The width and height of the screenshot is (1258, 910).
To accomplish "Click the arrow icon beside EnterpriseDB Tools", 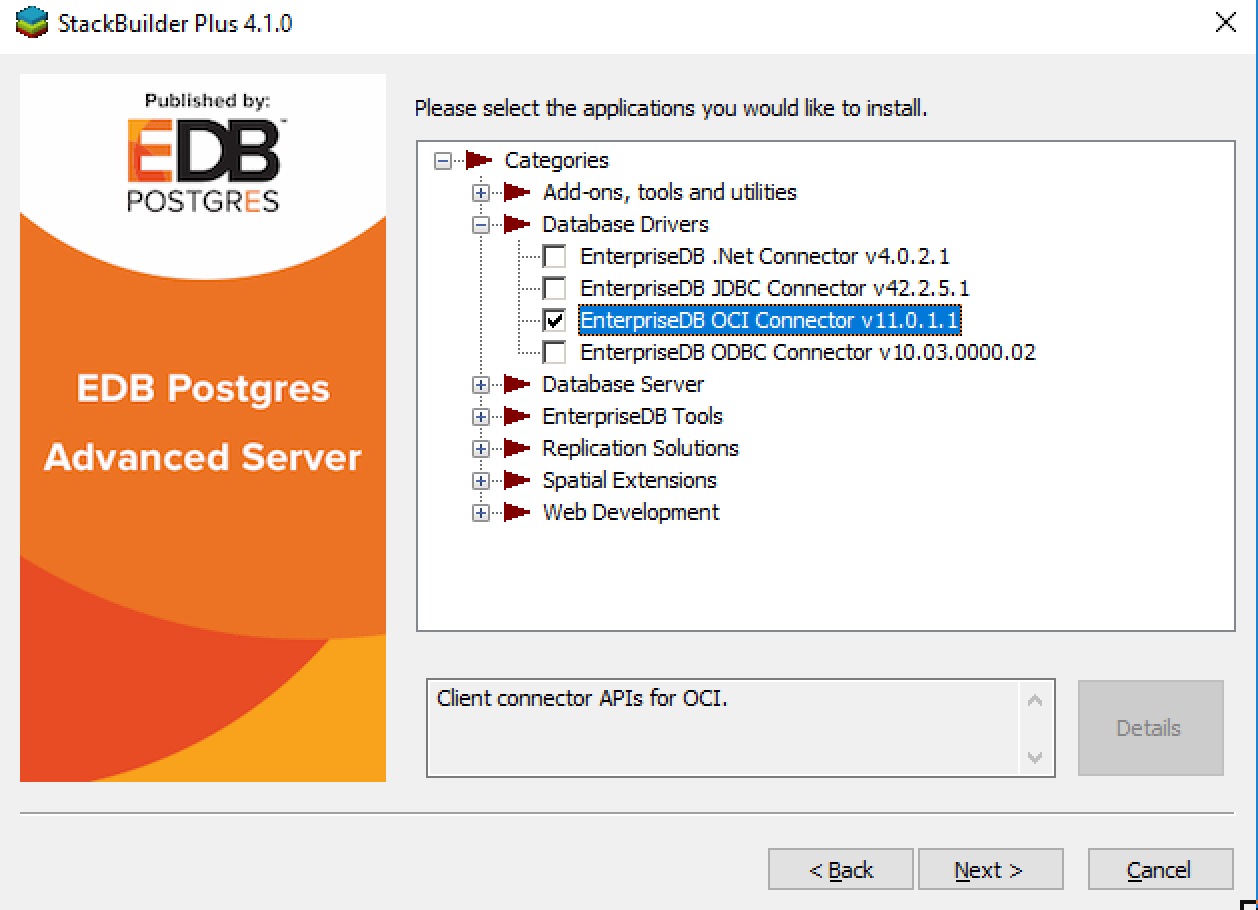I will click(x=517, y=416).
